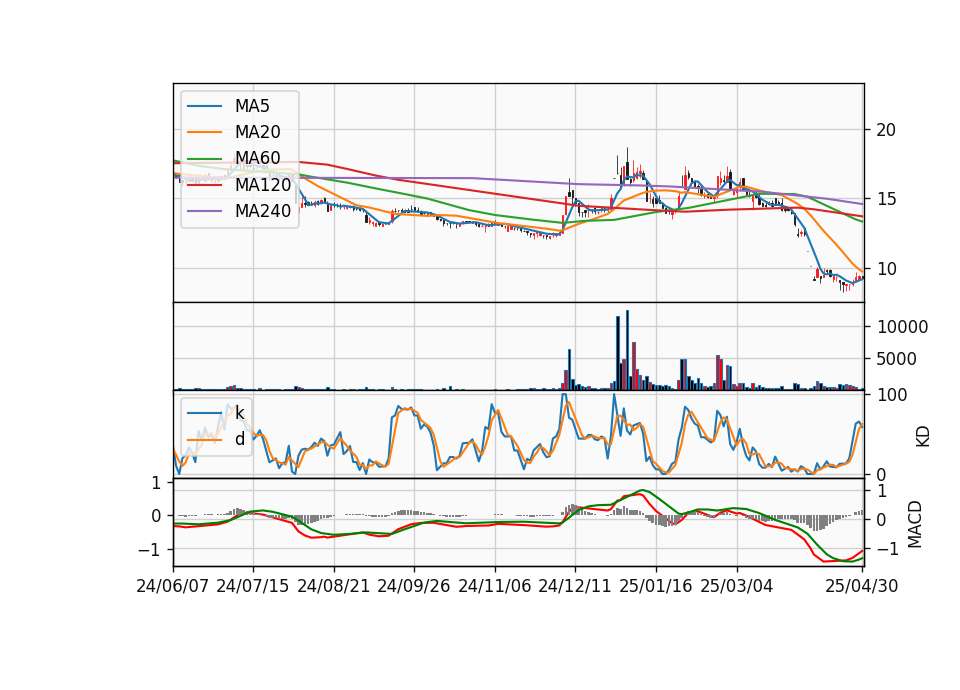Click the KD axis value 100
The height and width of the screenshot is (690, 960).
[892, 395]
